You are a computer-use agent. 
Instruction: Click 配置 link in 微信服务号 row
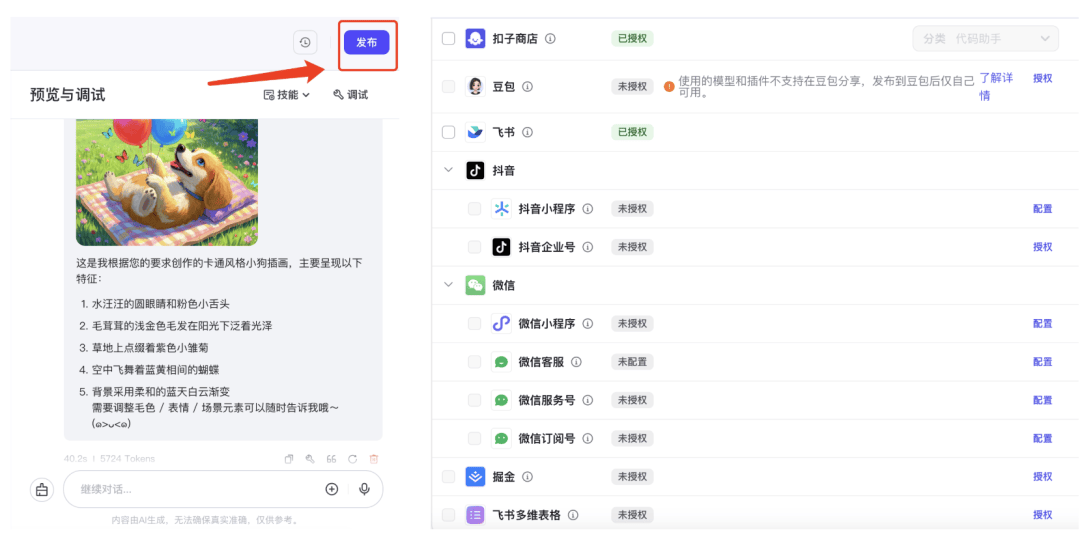click(1042, 400)
